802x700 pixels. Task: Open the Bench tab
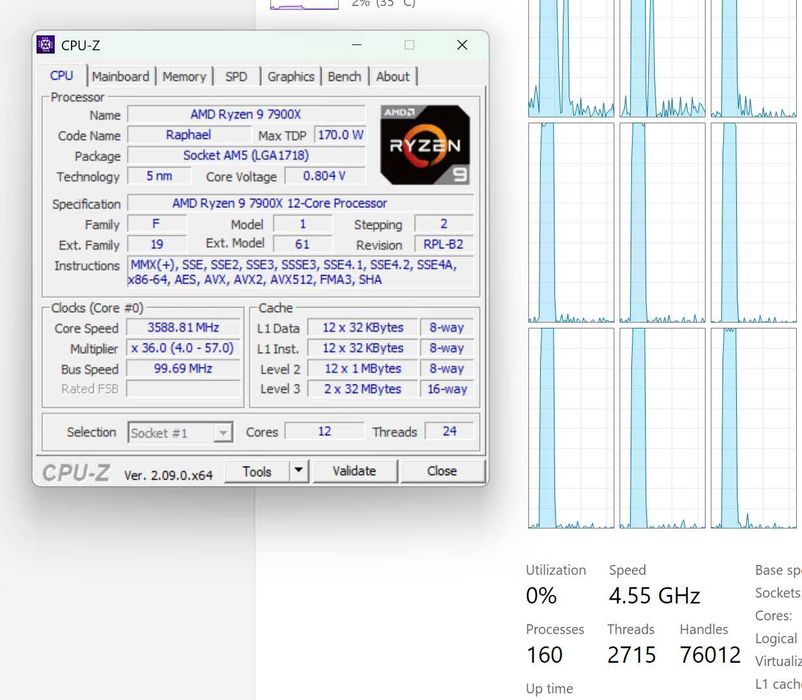[344, 77]
